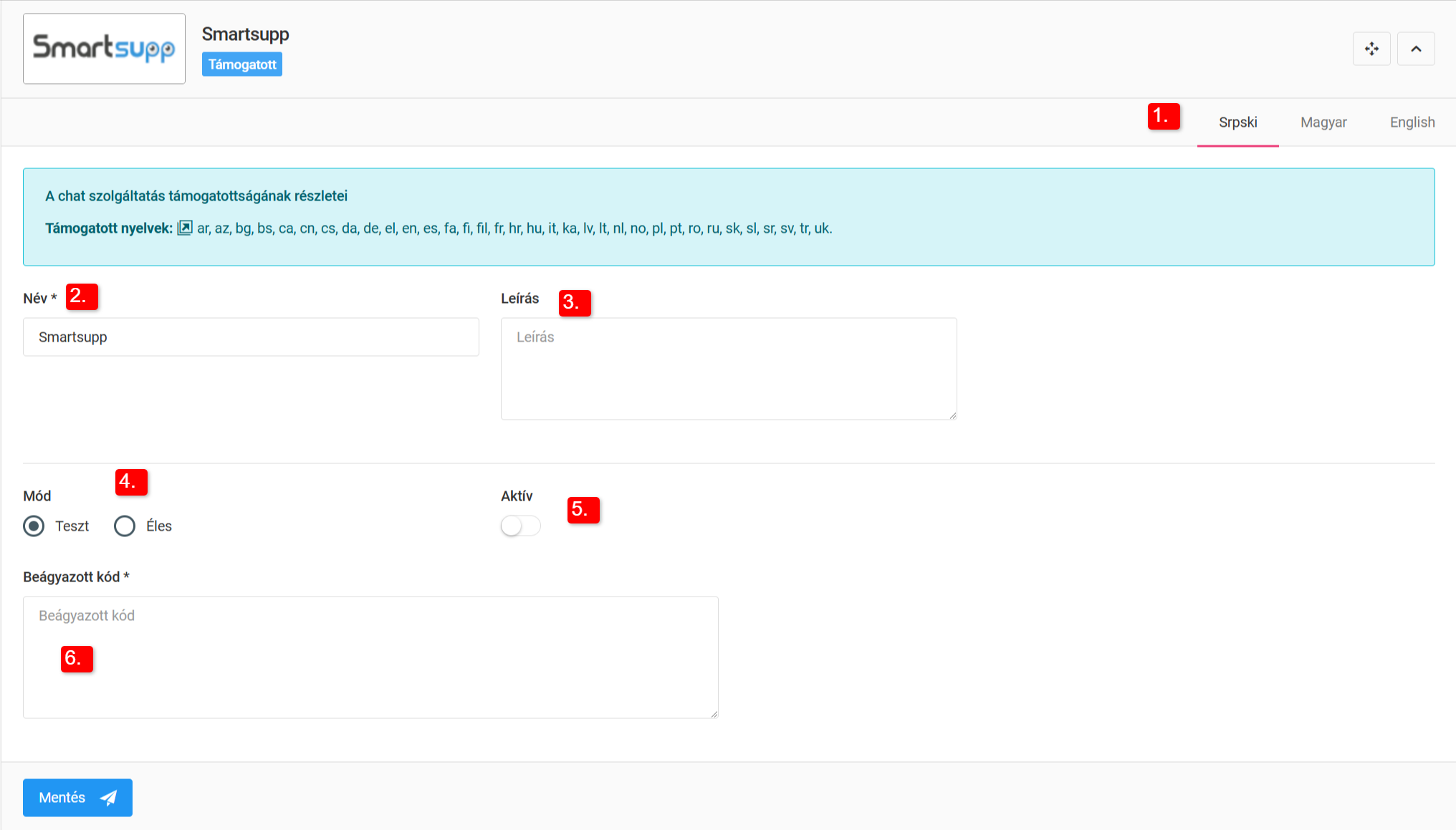This screenshot has height=830, width=1456.
Task: Click the red marker number 1
Action: 1163,116
